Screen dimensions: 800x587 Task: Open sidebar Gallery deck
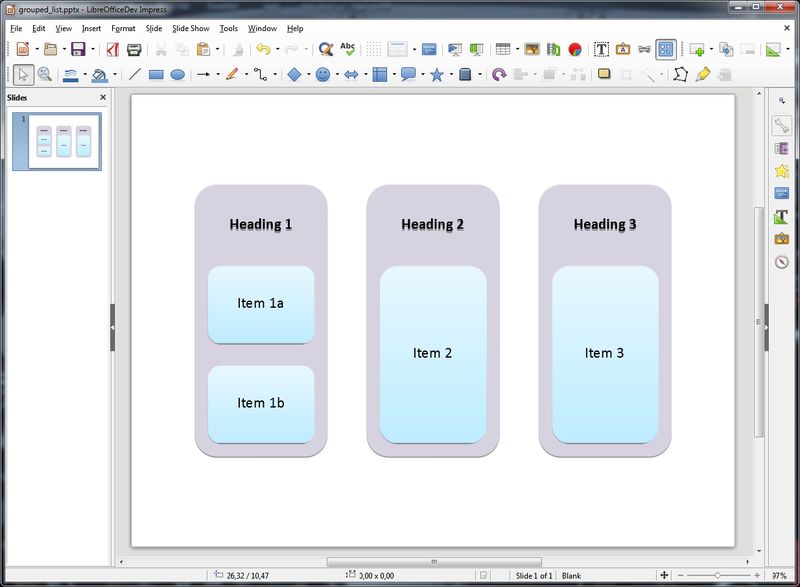coord(782,239)
